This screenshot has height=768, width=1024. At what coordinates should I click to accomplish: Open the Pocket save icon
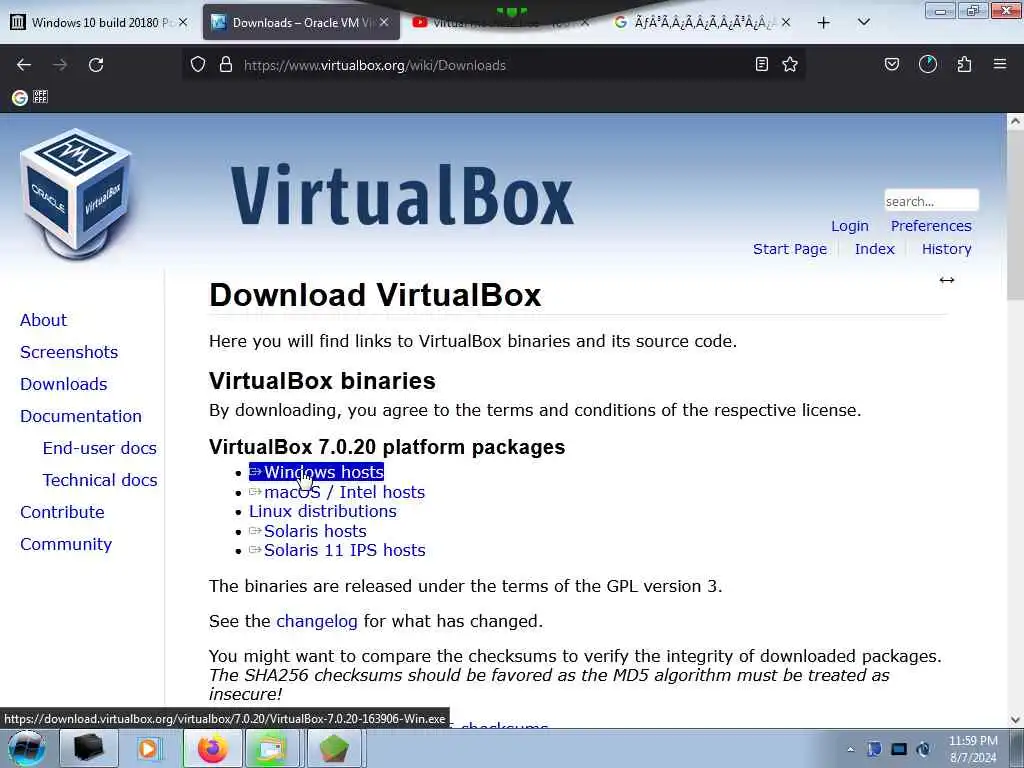pos(891,64)
